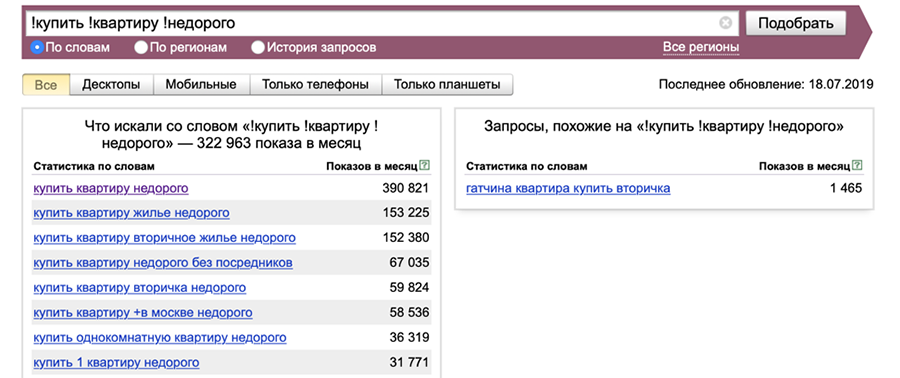This screenshot has height=378, width=900.
Task: Open link 'купить квартиру недорого'
Action: click(111, 188)
